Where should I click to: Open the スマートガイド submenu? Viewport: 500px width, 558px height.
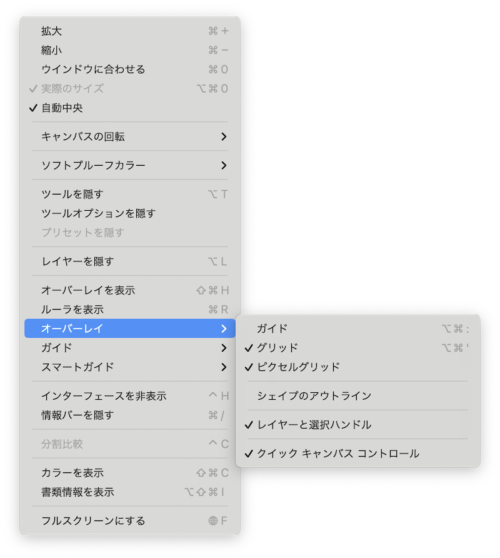coord(130,367)
